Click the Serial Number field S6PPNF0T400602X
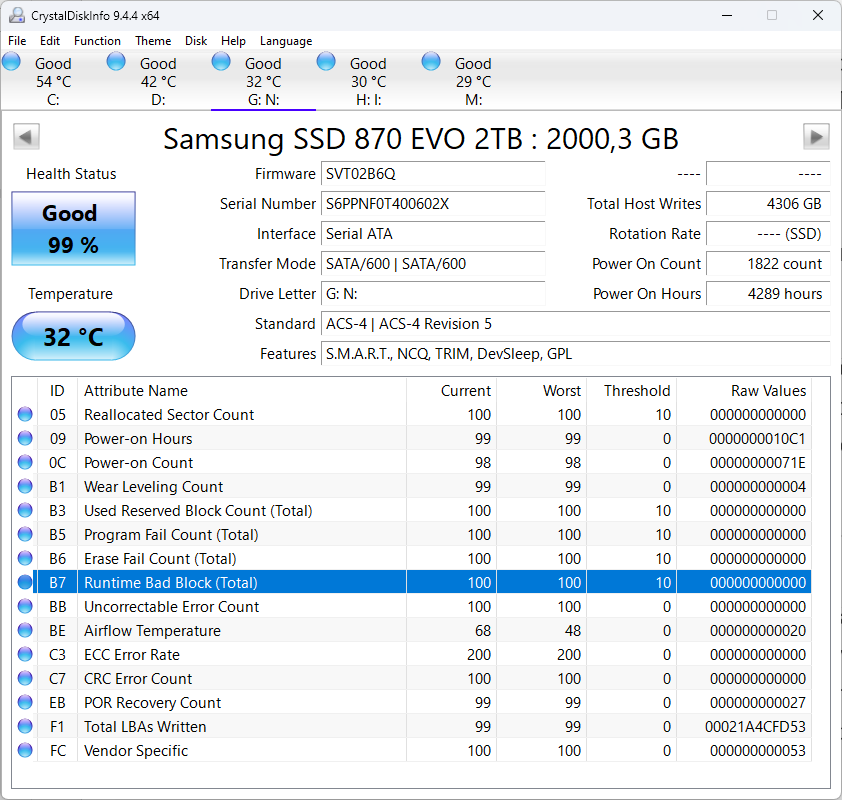Screen dimensions: 842x800 coord(433,204)
